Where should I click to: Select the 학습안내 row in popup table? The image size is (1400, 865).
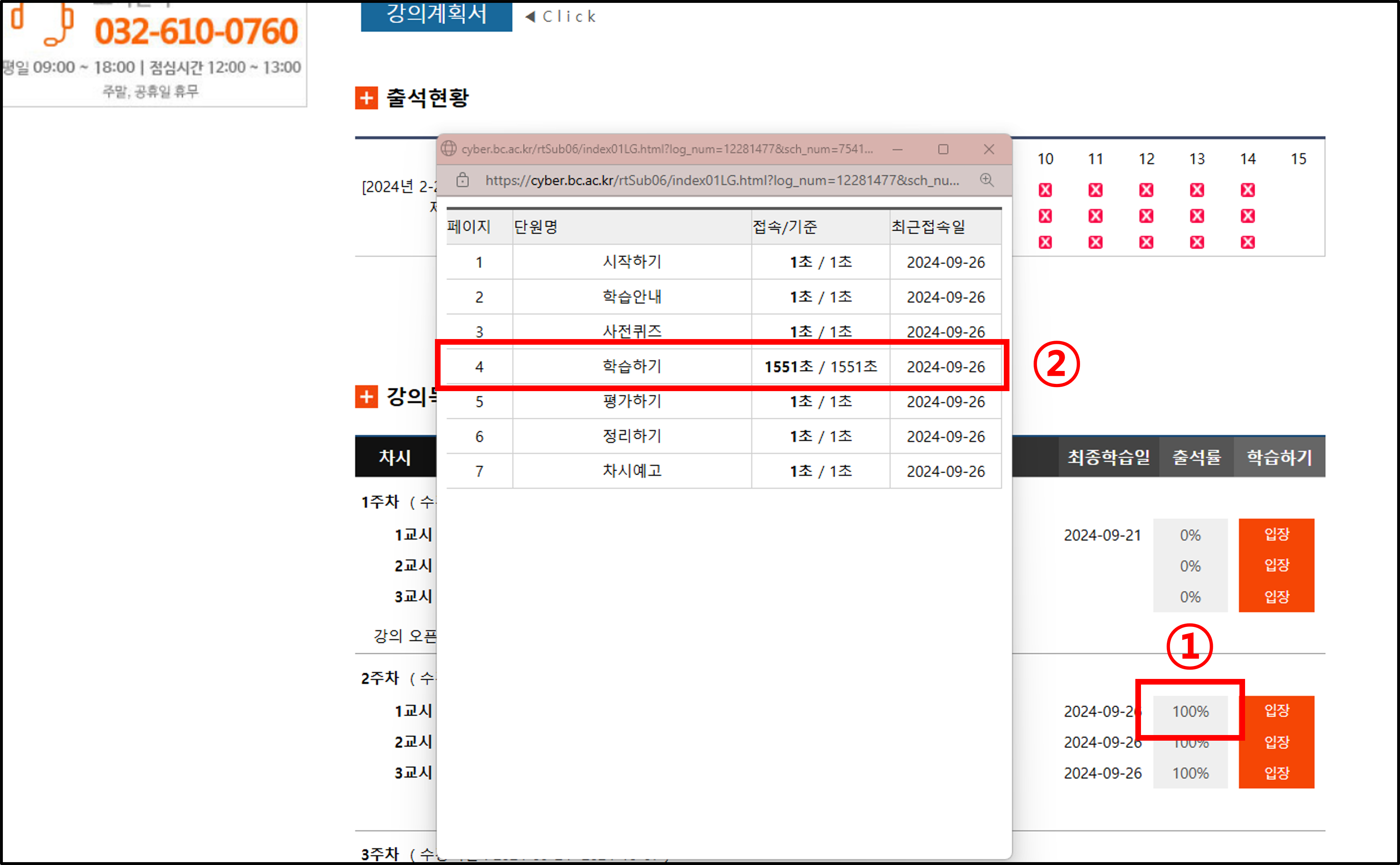(724, 297)
